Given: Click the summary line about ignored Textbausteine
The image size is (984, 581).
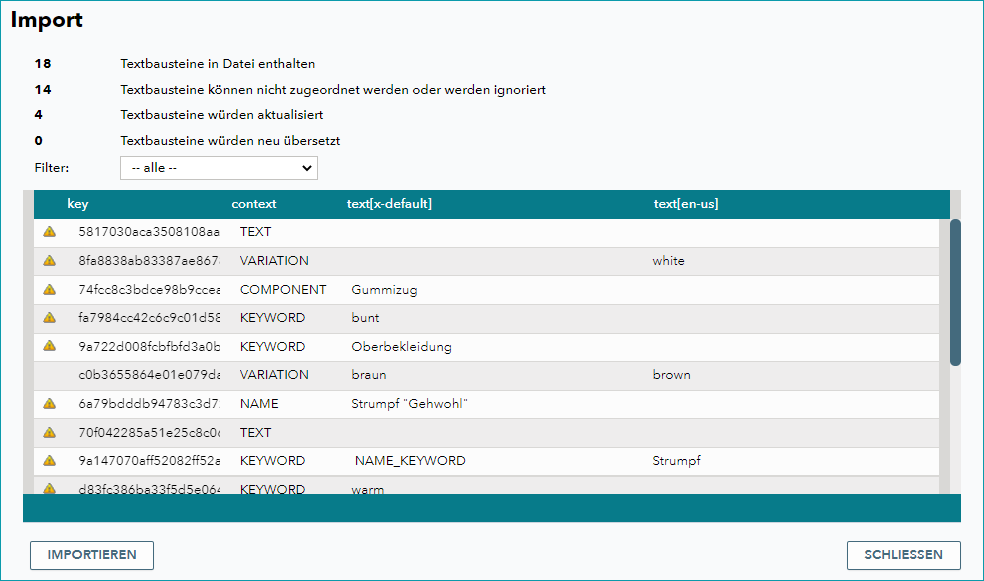Looking at the screenshot, I should pyautogui.click(x=333, y=90).
